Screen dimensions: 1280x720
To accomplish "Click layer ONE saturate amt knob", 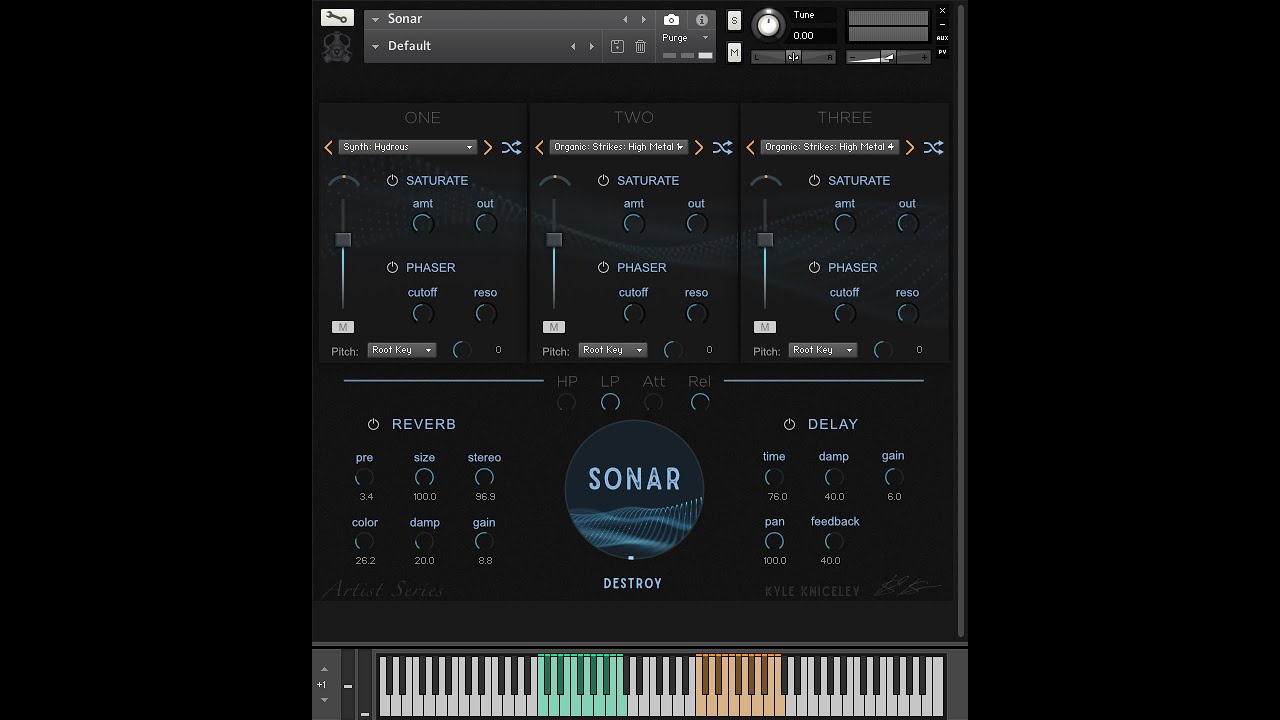I will click(x=423, y=224).
